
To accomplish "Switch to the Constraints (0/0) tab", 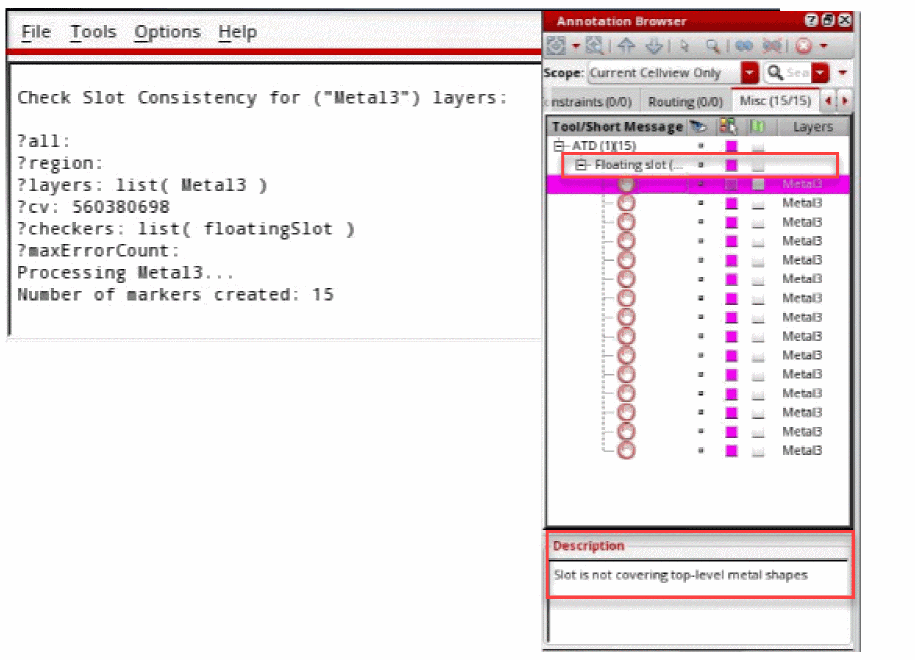I will coord(591,102).
